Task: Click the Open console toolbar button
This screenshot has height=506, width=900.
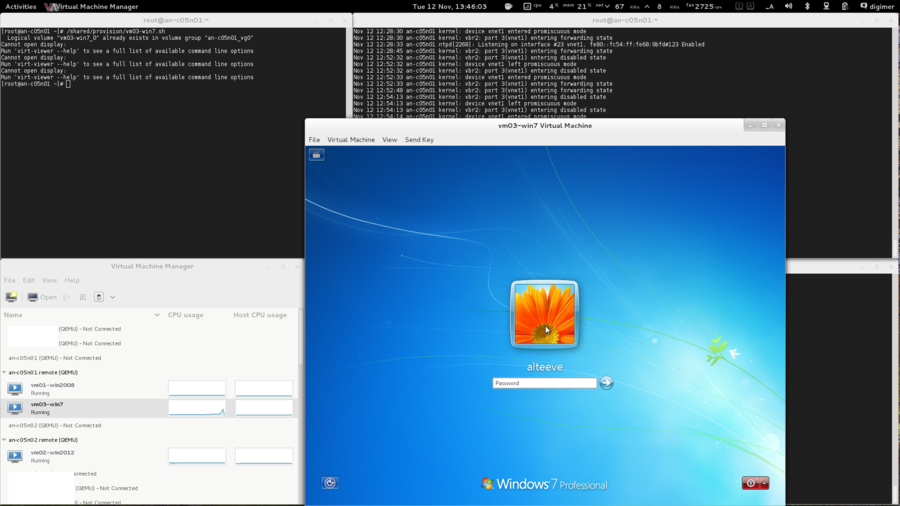Action: [42, 297]
